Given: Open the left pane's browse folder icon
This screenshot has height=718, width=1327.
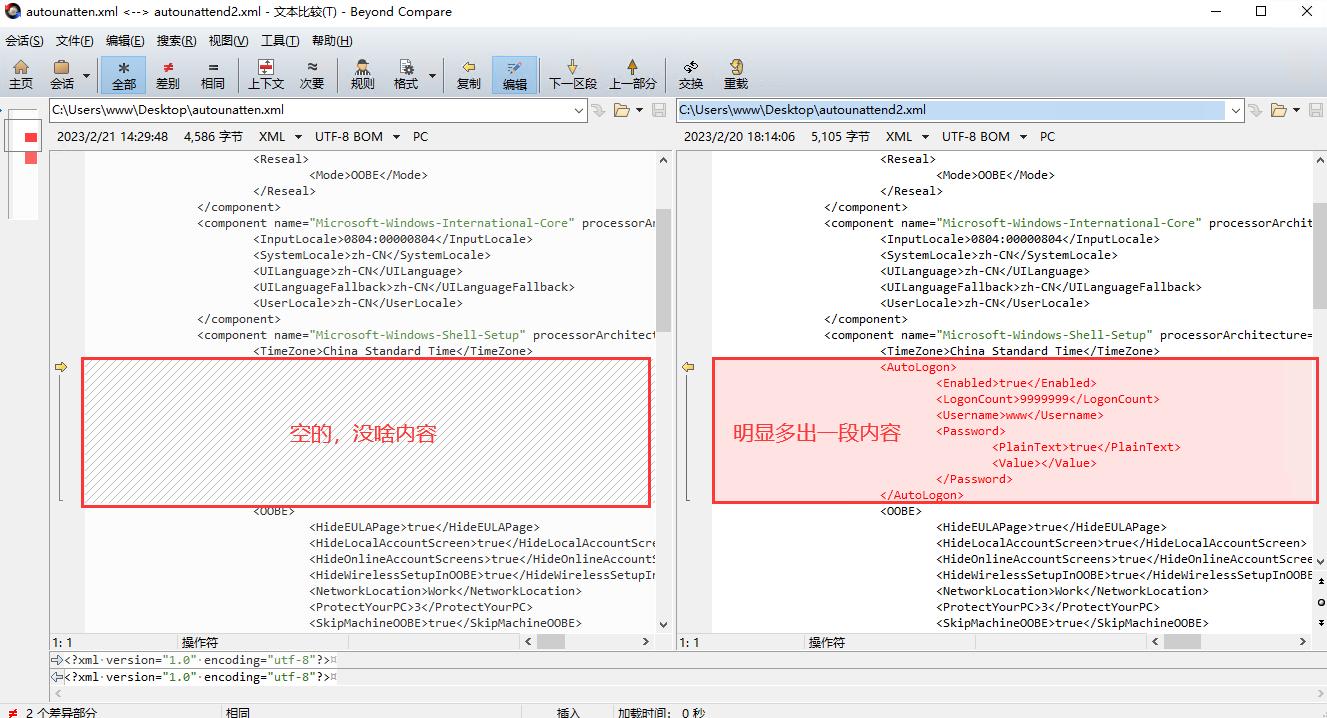Looking at the screenshot, I should click(x=621, y=110).
